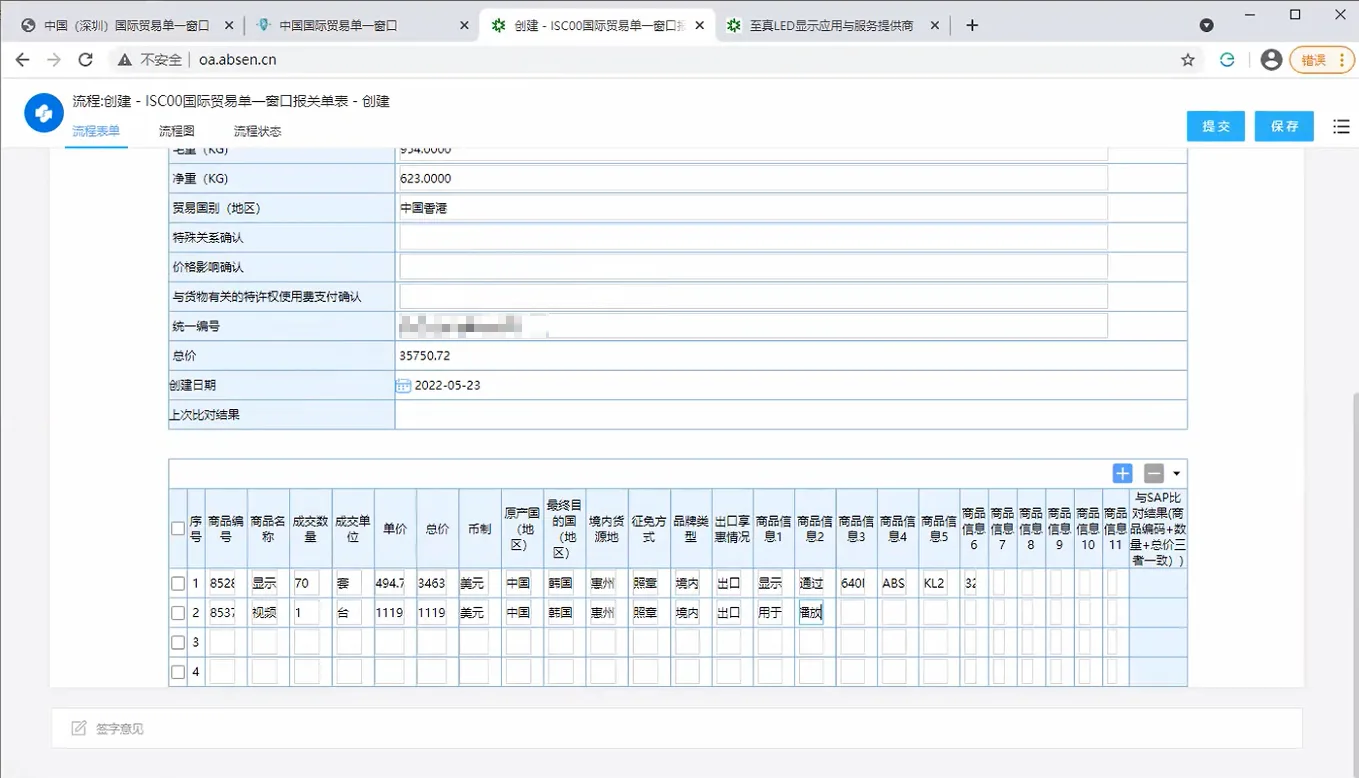
Task: Click the 总价 value 35750.72
Action: (x=425, y=355)
